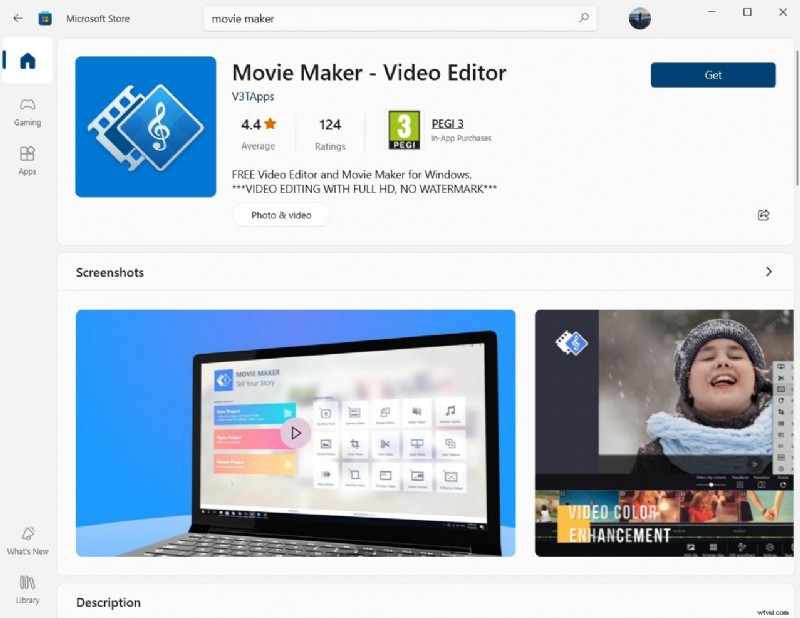Screen dimensions: 800x618
Task: Click the 124 Ratings count
Action: tap(330, 131)
